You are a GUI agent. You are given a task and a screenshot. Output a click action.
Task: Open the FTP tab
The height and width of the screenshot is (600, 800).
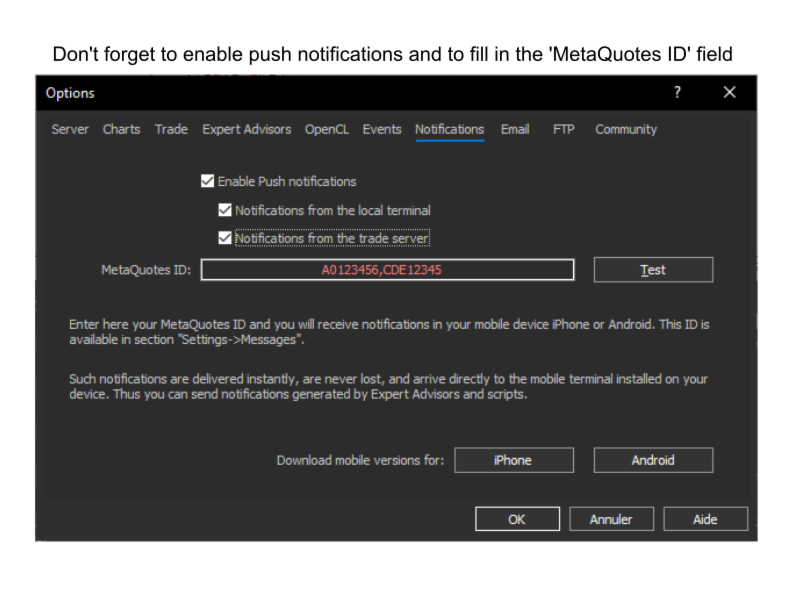564,130
